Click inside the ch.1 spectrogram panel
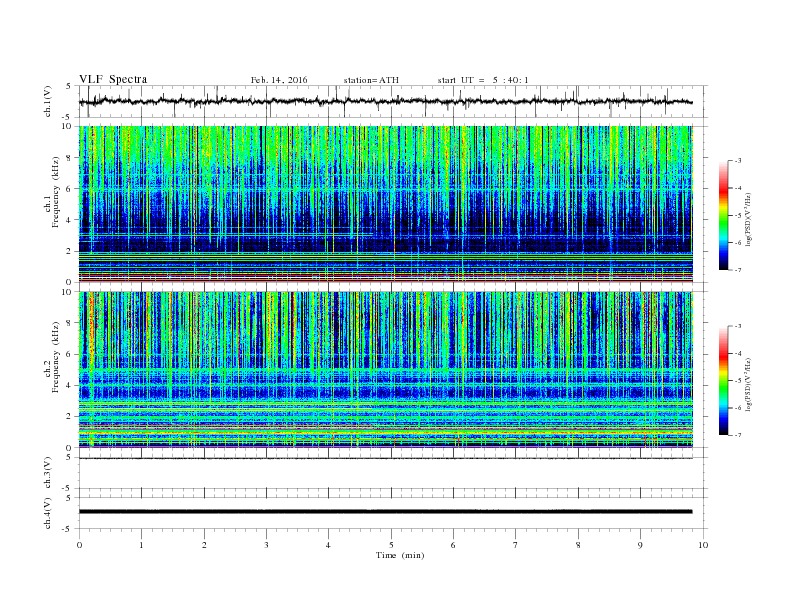Viewport: 792px width, 612px height. pos(385,204)
